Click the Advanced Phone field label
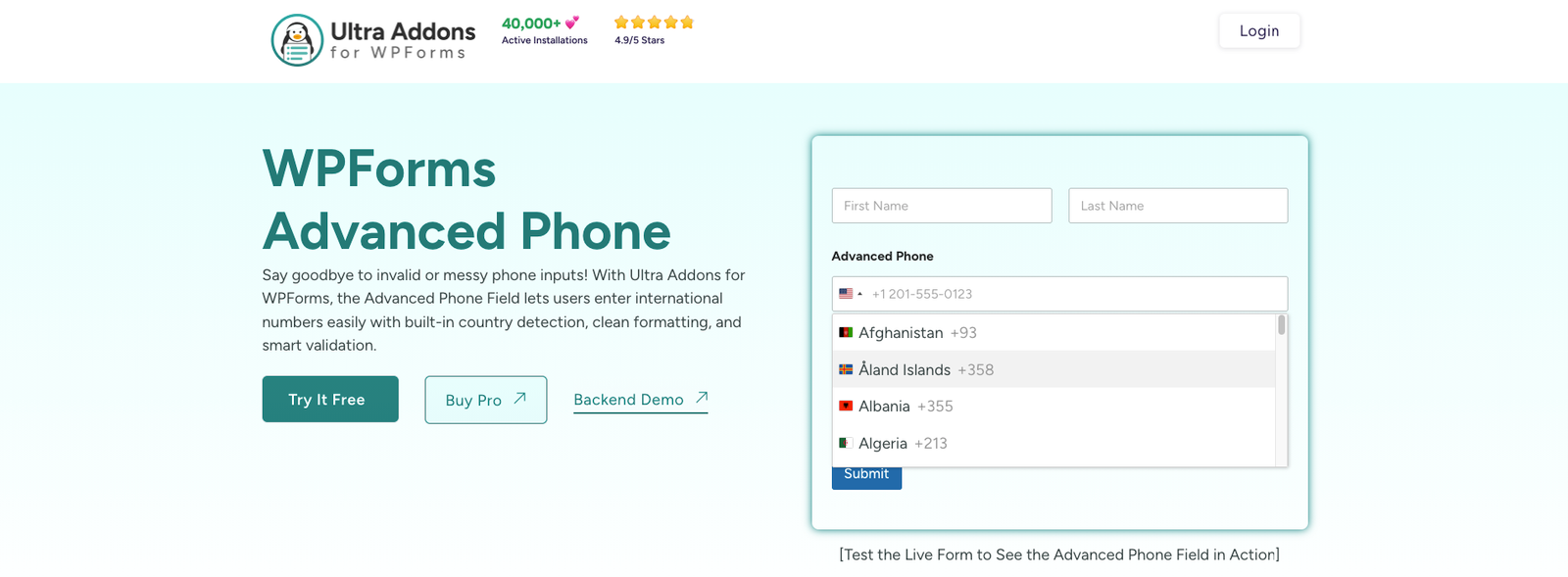1568x577 pixels. (x=882, y=257)
